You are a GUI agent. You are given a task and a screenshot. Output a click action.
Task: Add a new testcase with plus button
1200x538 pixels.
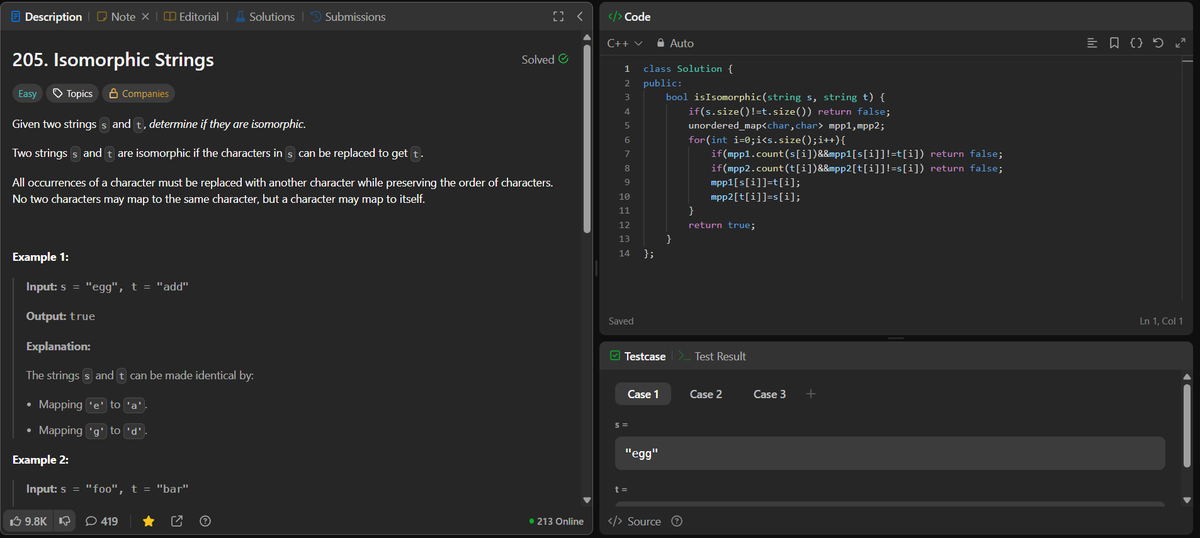(810, 394)
